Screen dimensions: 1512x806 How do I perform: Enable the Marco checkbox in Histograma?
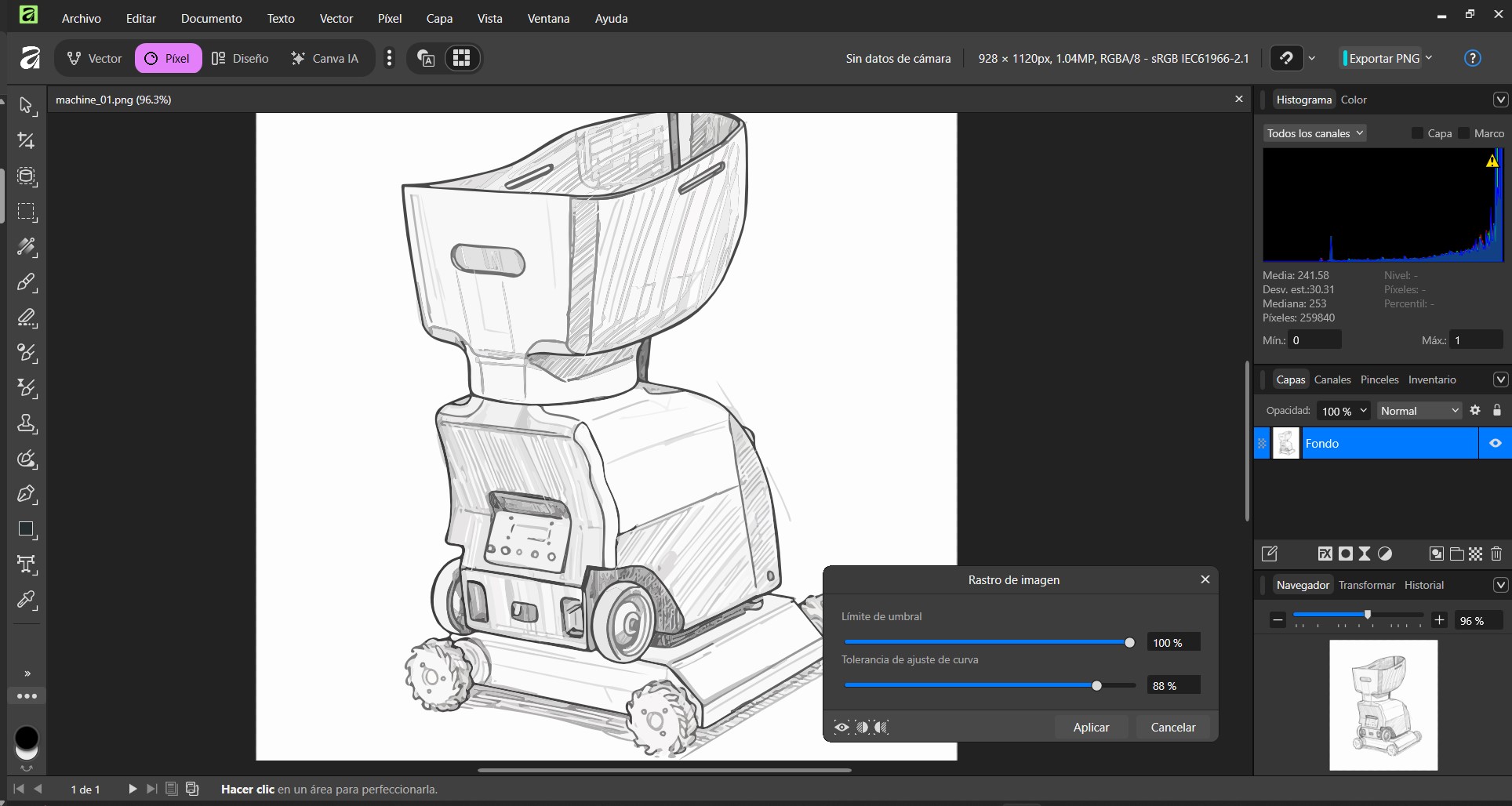[x=1463, y=133]
